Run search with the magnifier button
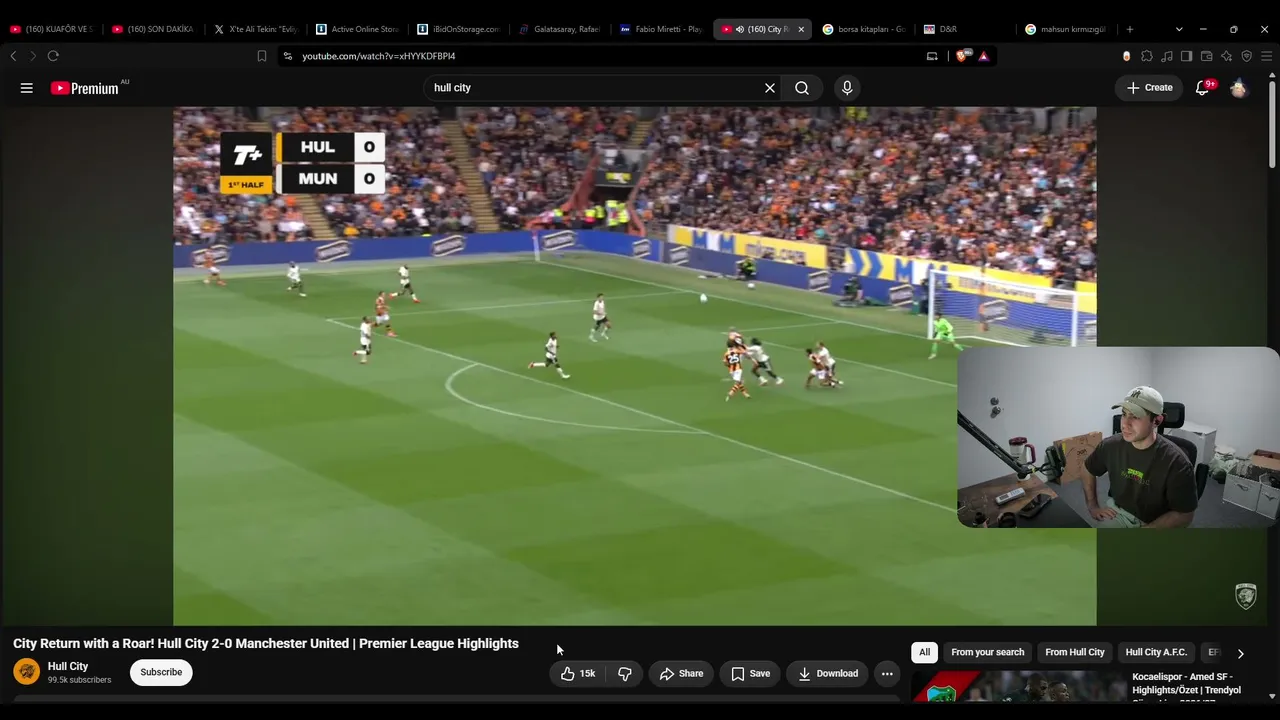The height and width of the screenshot is (720, 1280). pyautogui.click(x=802, y=88)
